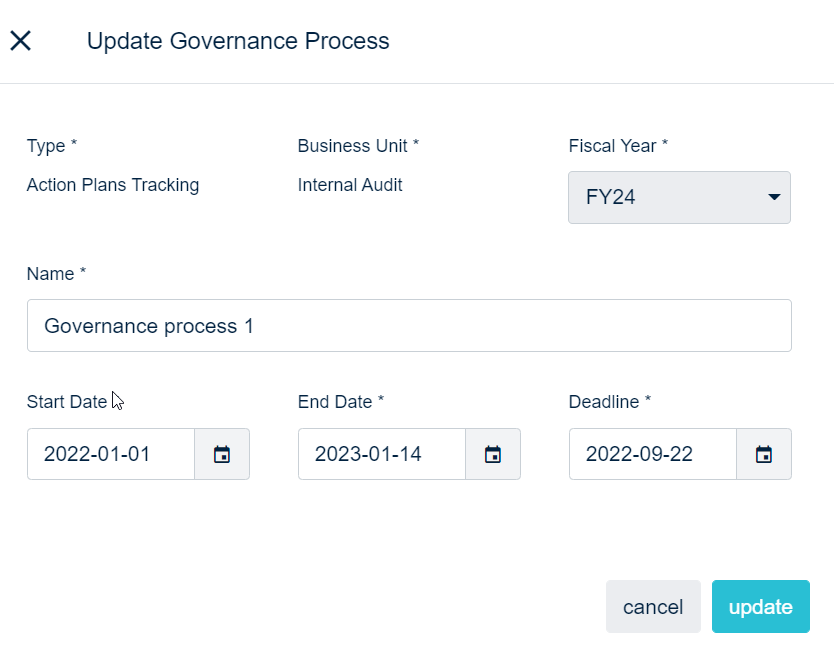Click the Fiscal Year dropdown arrow
Screen dimensions: 834x648
[x=773, y=197]
